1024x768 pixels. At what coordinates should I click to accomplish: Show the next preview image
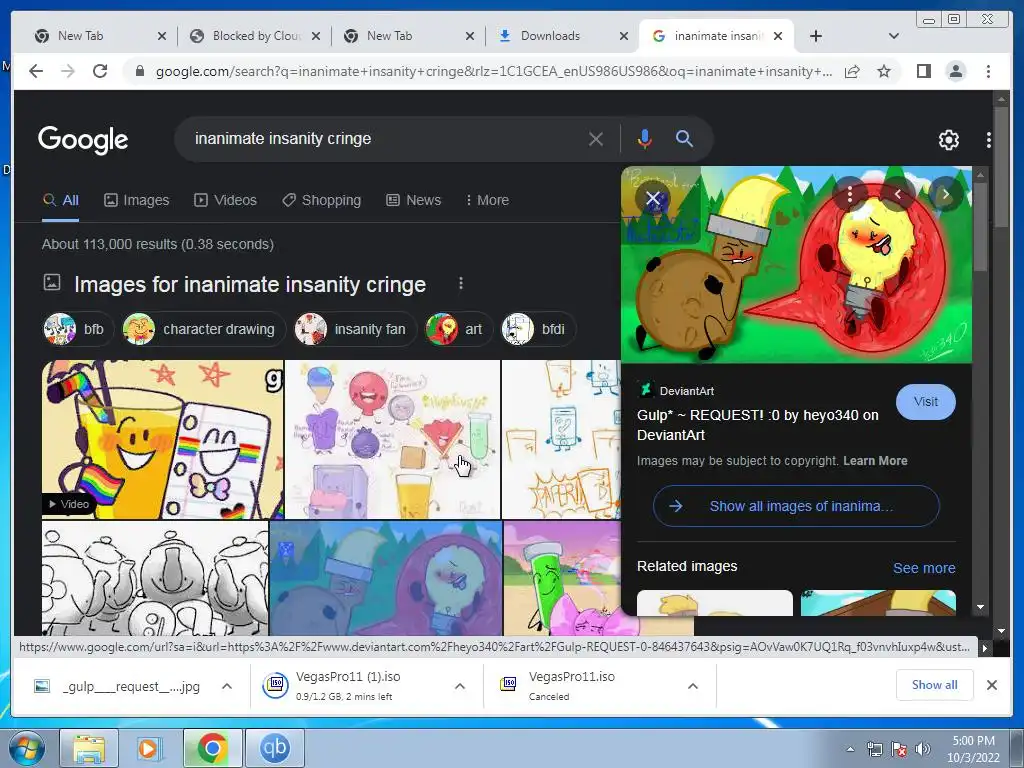coord(945,194)
